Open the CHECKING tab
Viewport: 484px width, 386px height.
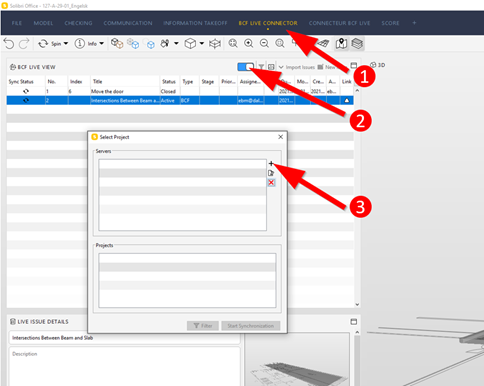point(78,23)
